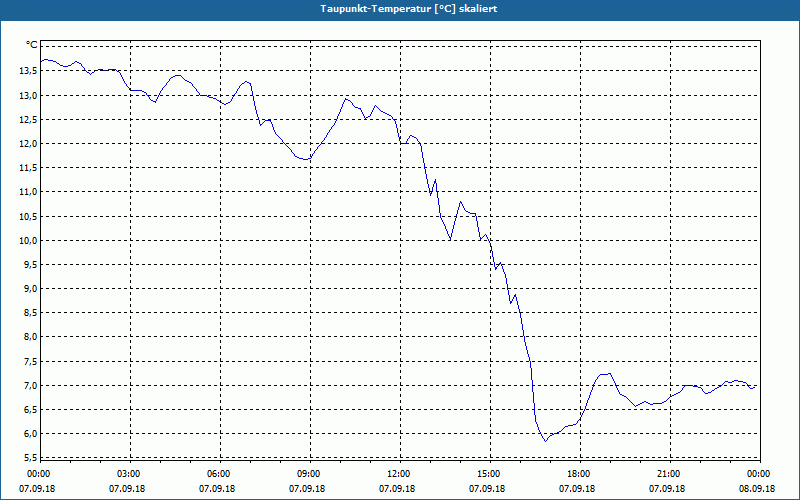Select the 03:00 time label
800x500 pixels.
point(127,474)
